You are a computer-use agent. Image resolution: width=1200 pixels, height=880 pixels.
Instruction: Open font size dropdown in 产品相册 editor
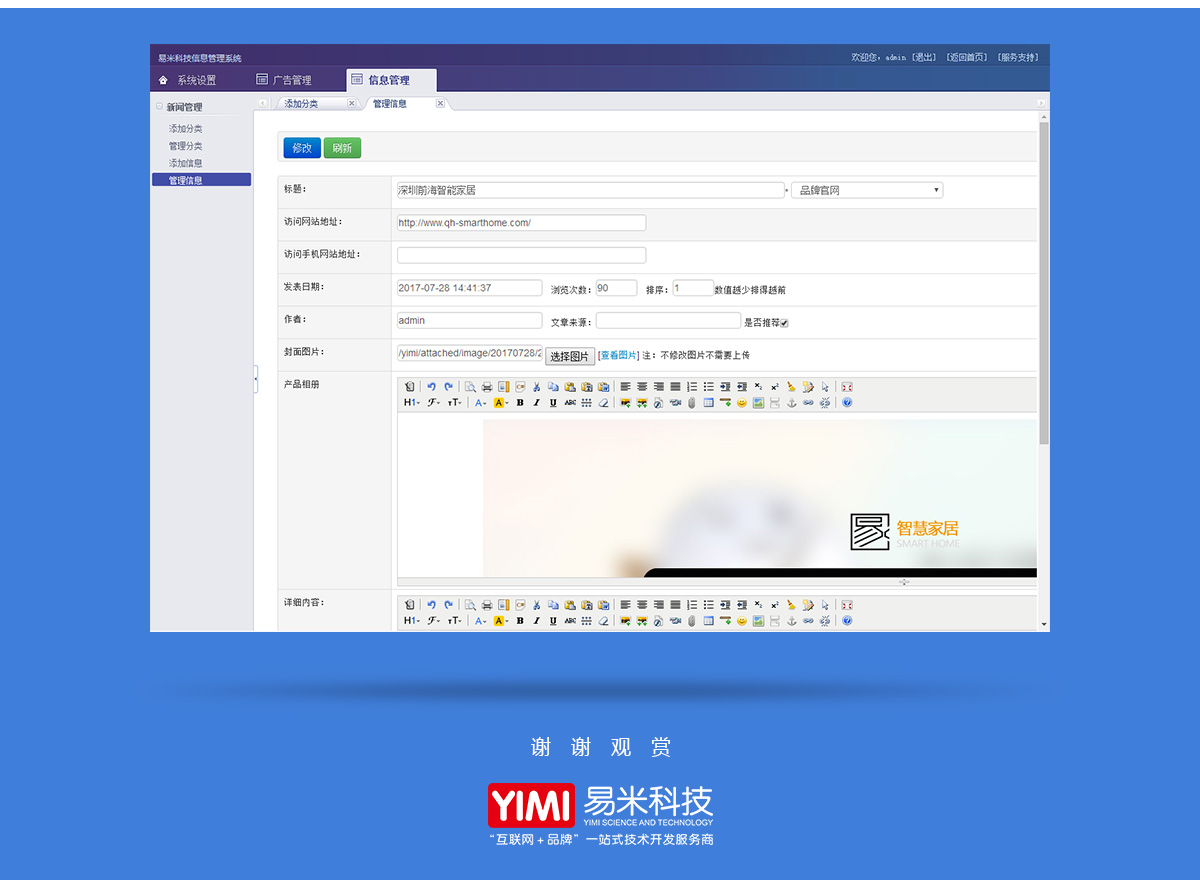[x=455, y=403]
